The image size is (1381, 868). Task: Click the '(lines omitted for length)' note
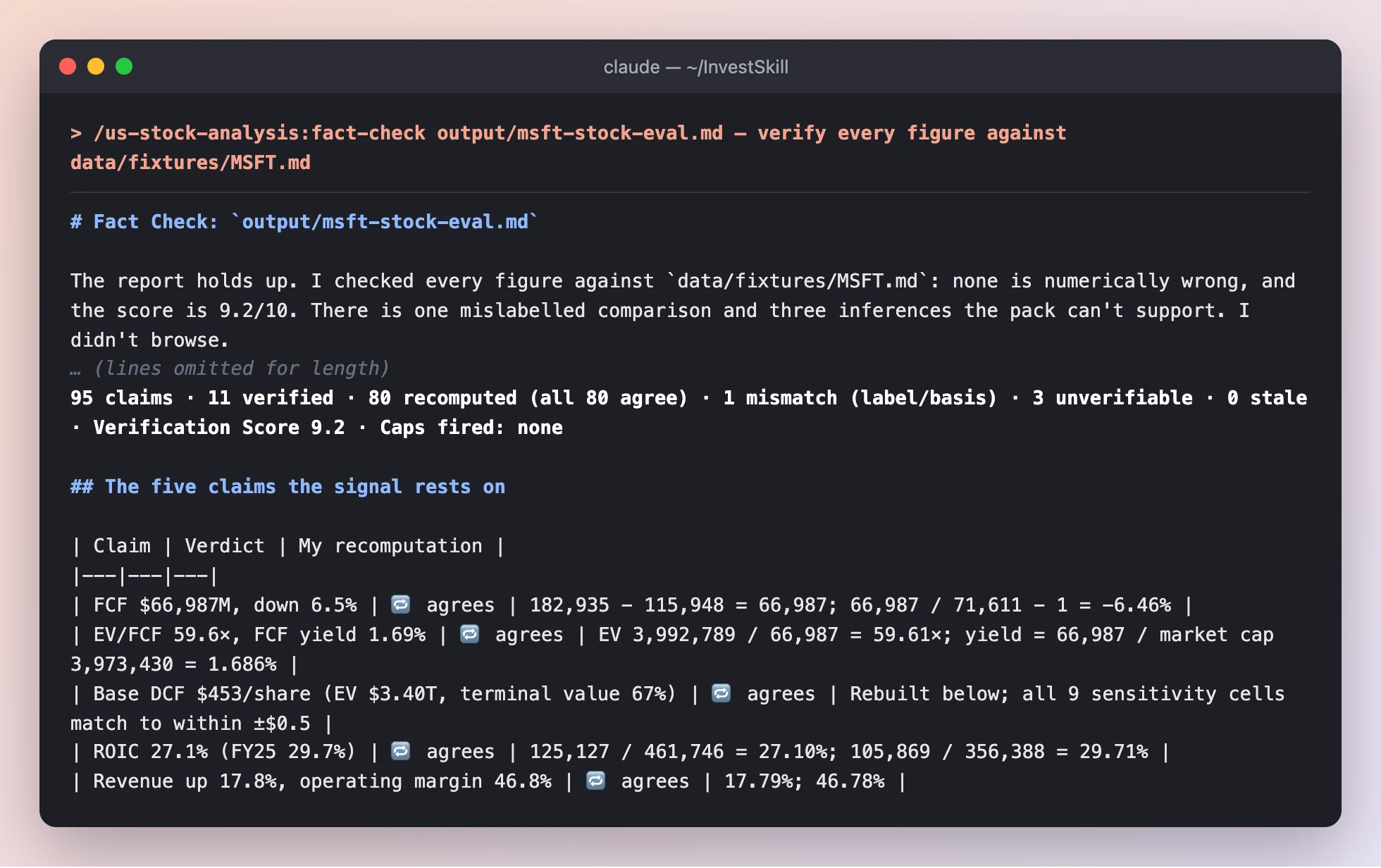(x=241, y=368)
